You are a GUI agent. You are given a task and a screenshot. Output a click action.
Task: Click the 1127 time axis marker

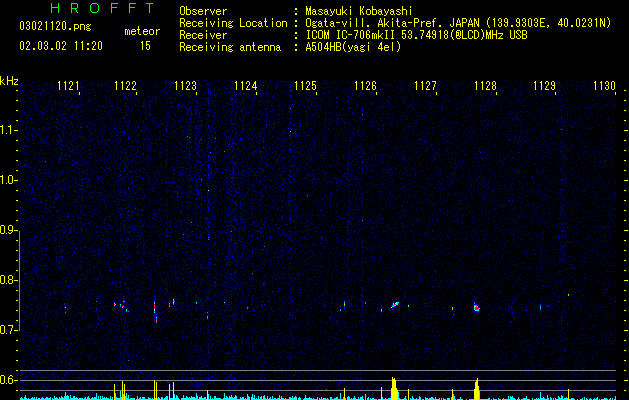(426, 86)
